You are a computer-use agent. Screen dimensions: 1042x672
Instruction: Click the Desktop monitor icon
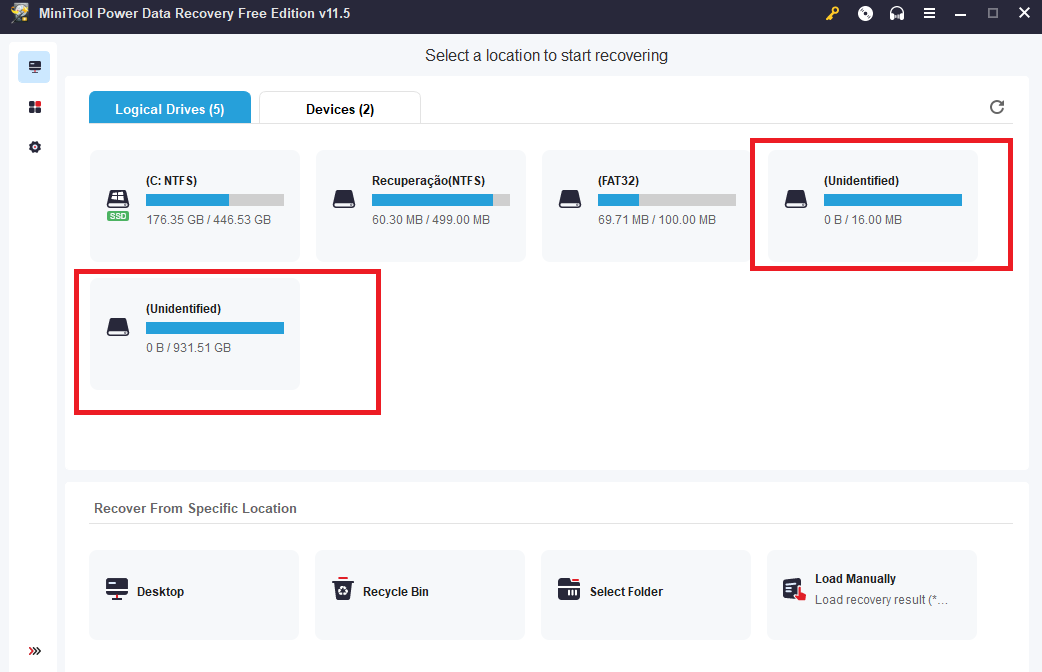coord(117,589)
